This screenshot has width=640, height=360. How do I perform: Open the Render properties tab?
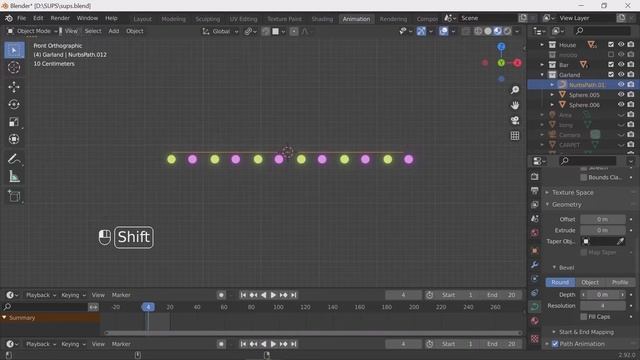pyautogui.click(x=535, y=177)
